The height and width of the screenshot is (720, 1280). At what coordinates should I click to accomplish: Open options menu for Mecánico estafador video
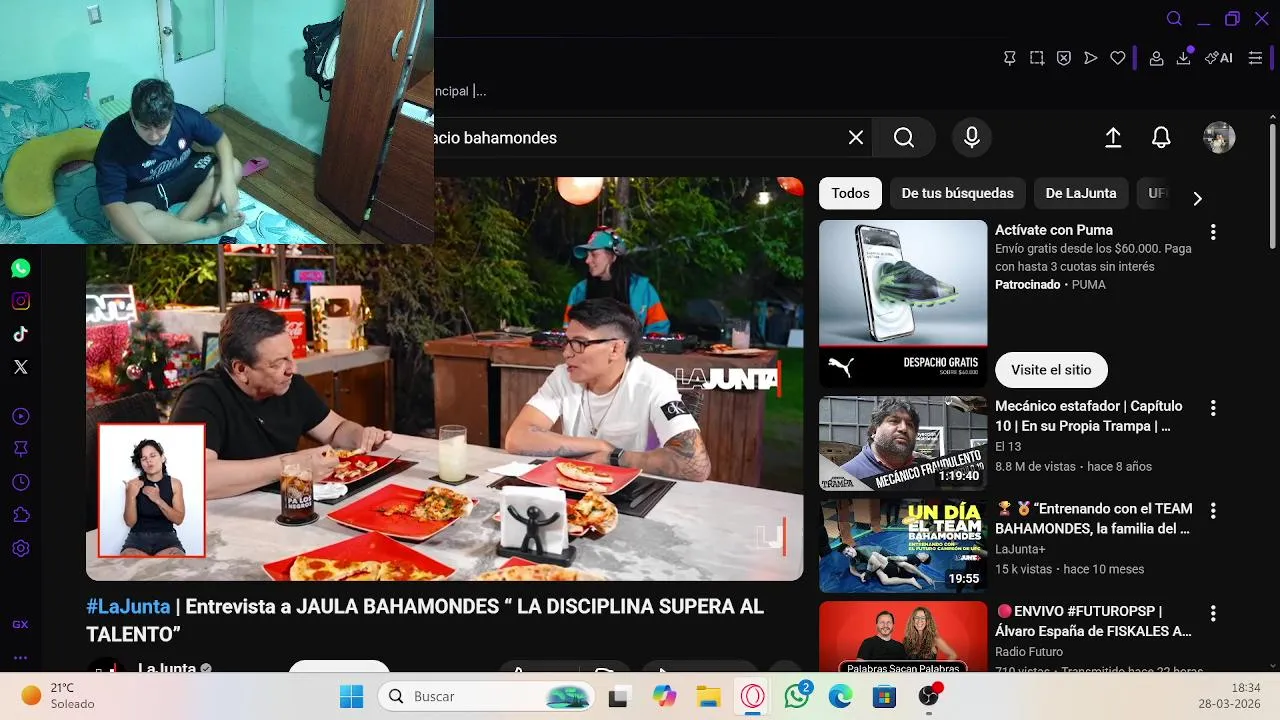click(x=1213, y=408)
